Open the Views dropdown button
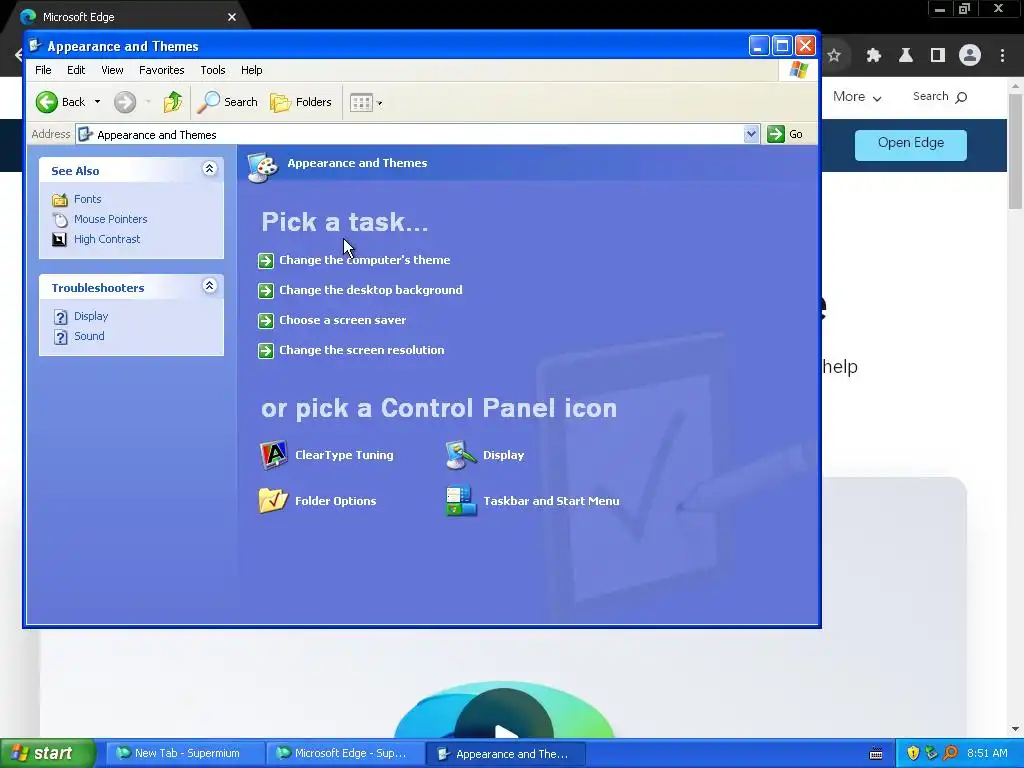Viewport: 1024px width, 768px height. pos(366,103)
